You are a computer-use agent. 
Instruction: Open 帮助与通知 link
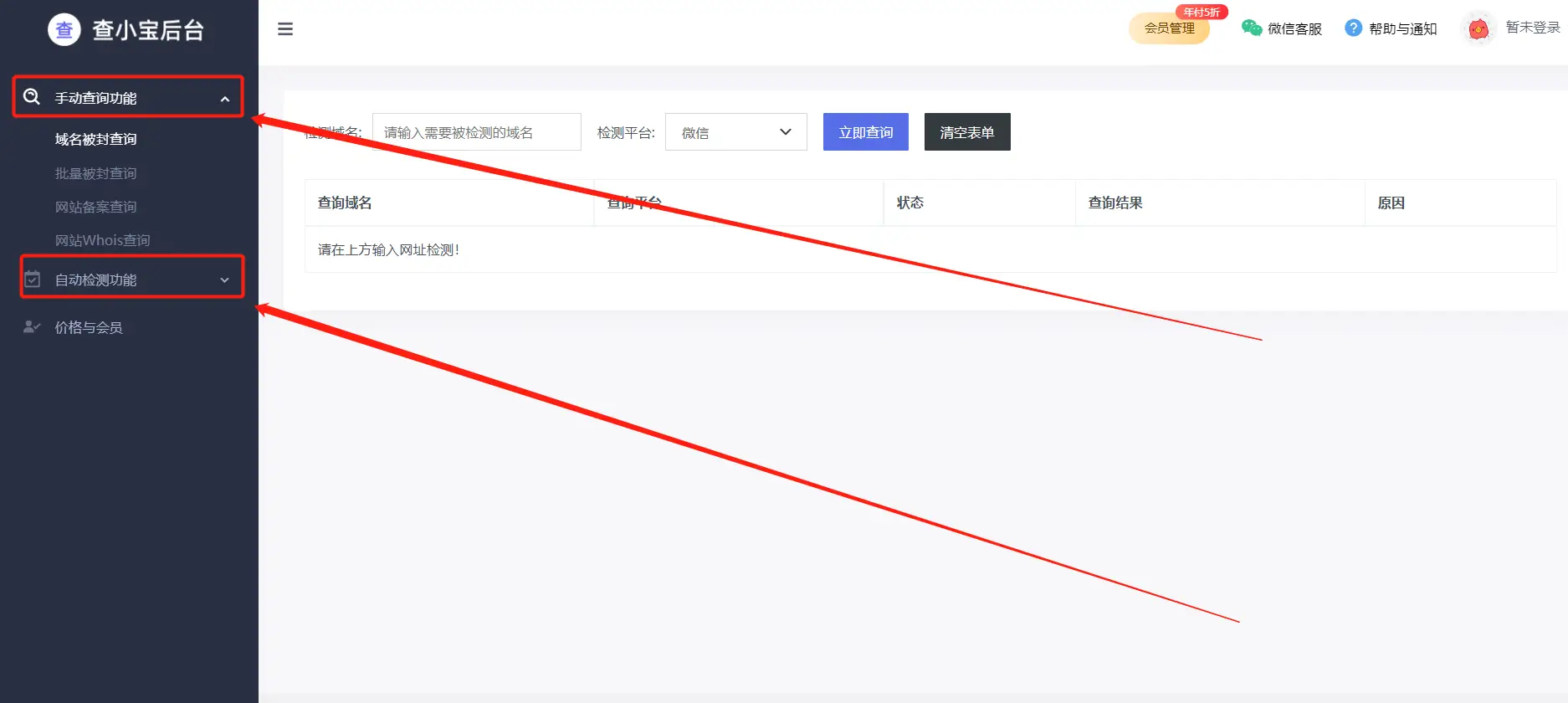click(x=1403, y=28)
